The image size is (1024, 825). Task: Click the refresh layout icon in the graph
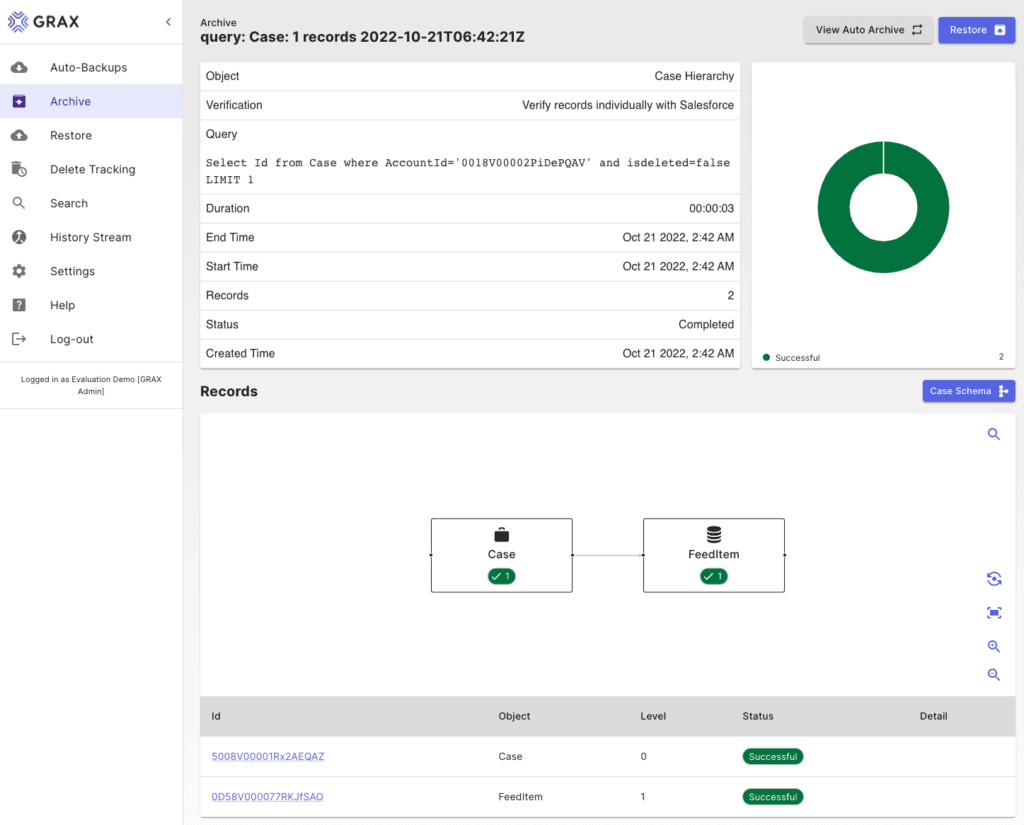tap(994, 579)
